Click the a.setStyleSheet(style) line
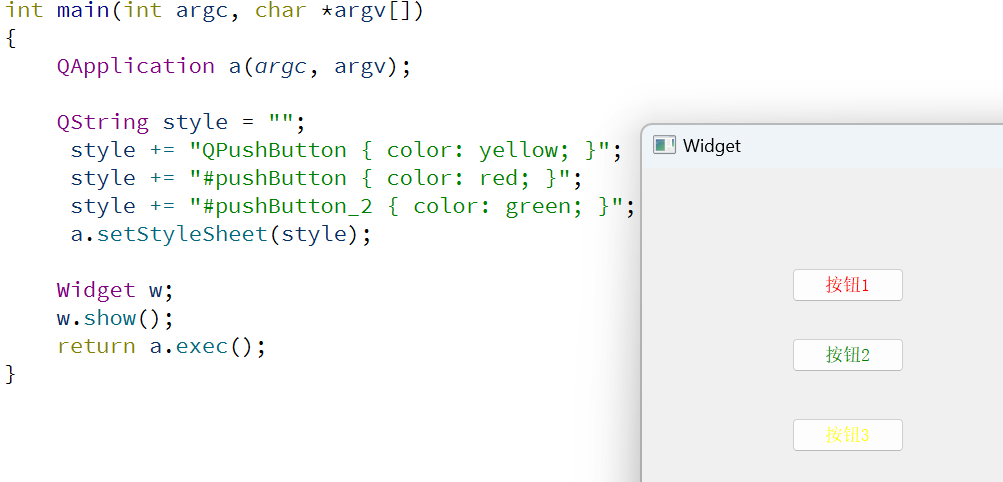 coord(221,234)
